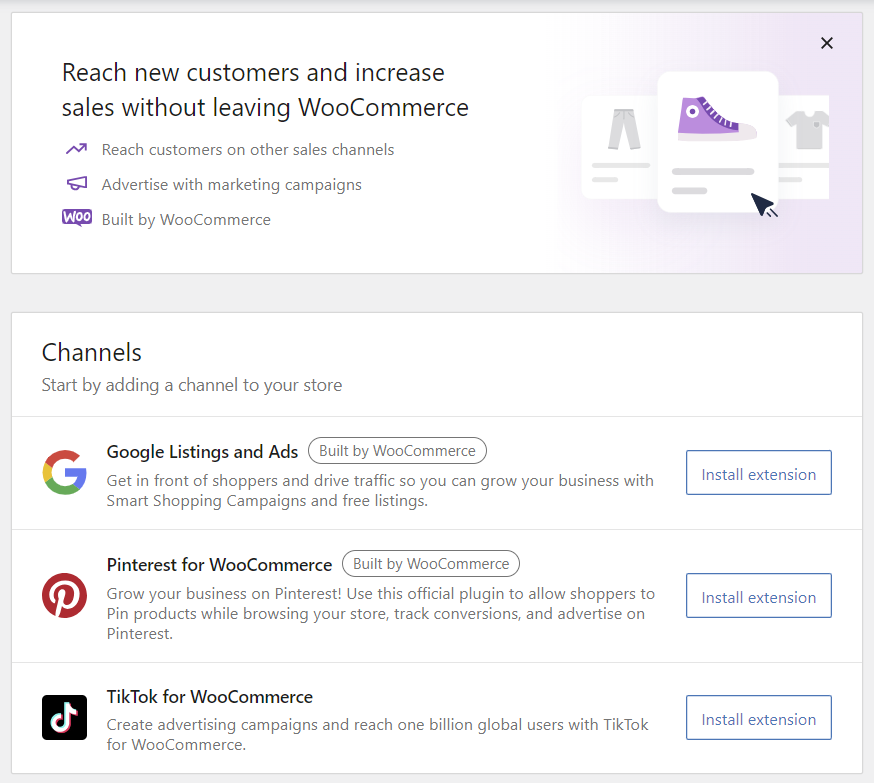Open Pinterest for WooCommerce title link
Viewport: 874px width, 783px height.
(218, 564)
